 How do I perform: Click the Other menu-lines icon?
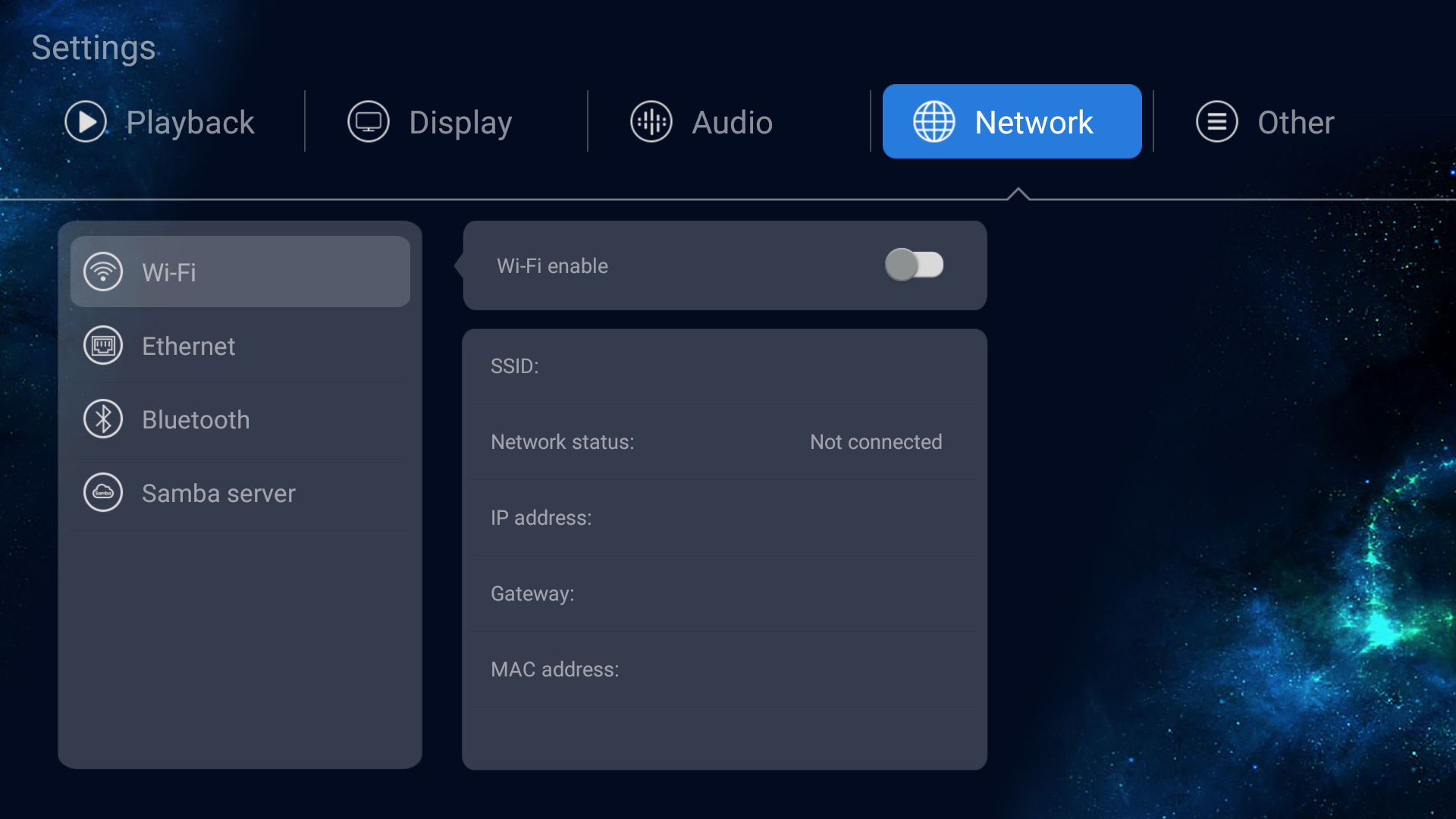[1217, 121]
